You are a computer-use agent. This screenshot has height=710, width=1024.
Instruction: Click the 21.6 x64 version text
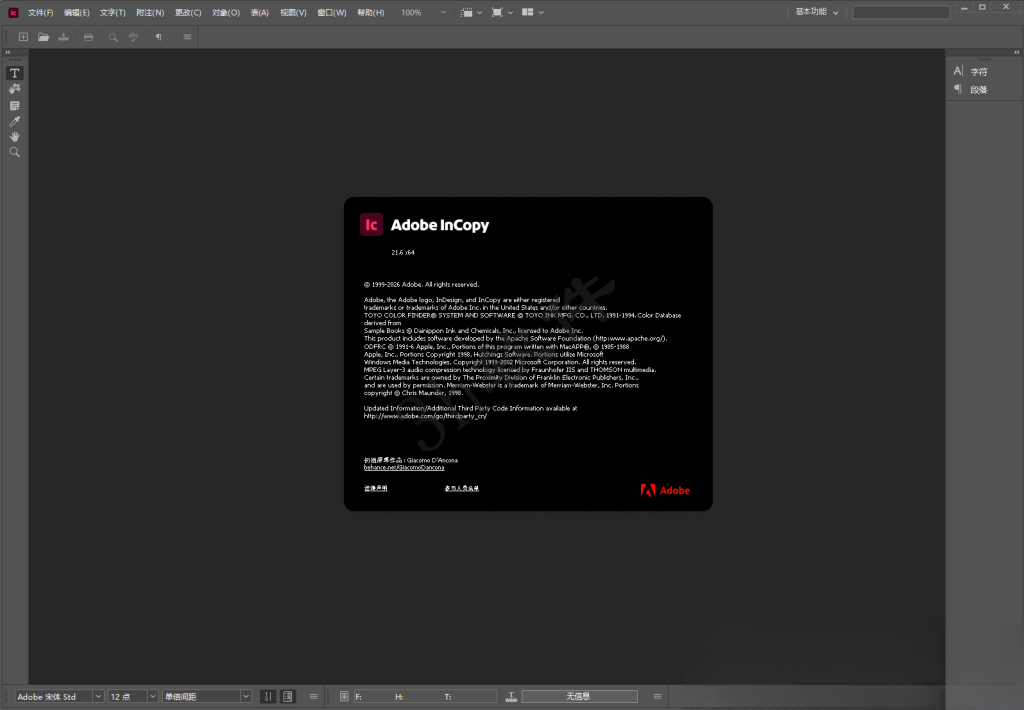click(403, 252)
